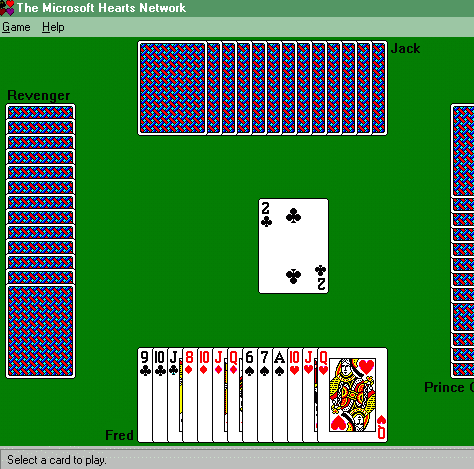The width and height of the screenshot is (474, 469).
Task: Play the 10 of clubs
Action: click(160, 395)
